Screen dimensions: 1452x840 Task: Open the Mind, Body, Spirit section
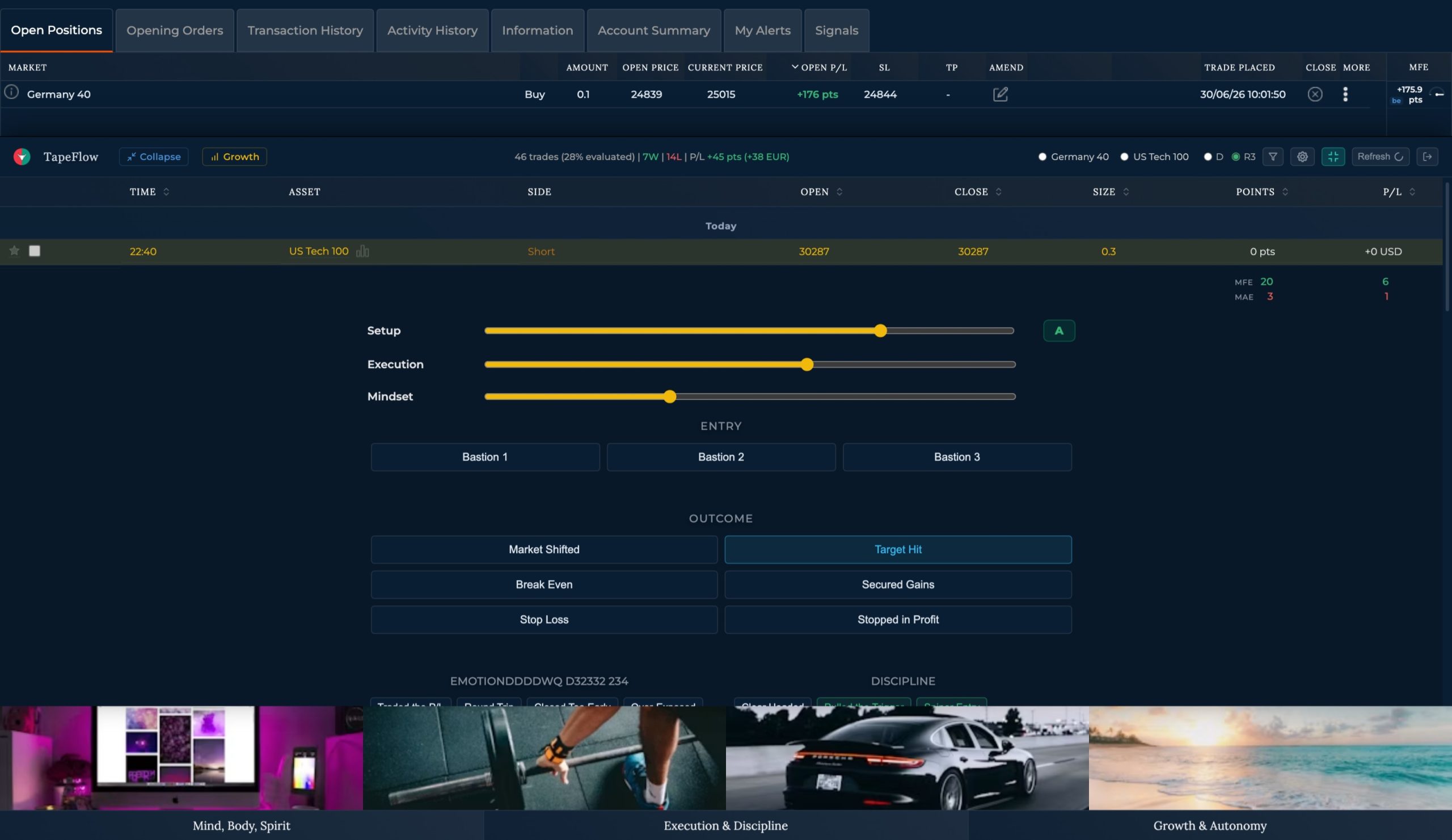click(242, 825)
